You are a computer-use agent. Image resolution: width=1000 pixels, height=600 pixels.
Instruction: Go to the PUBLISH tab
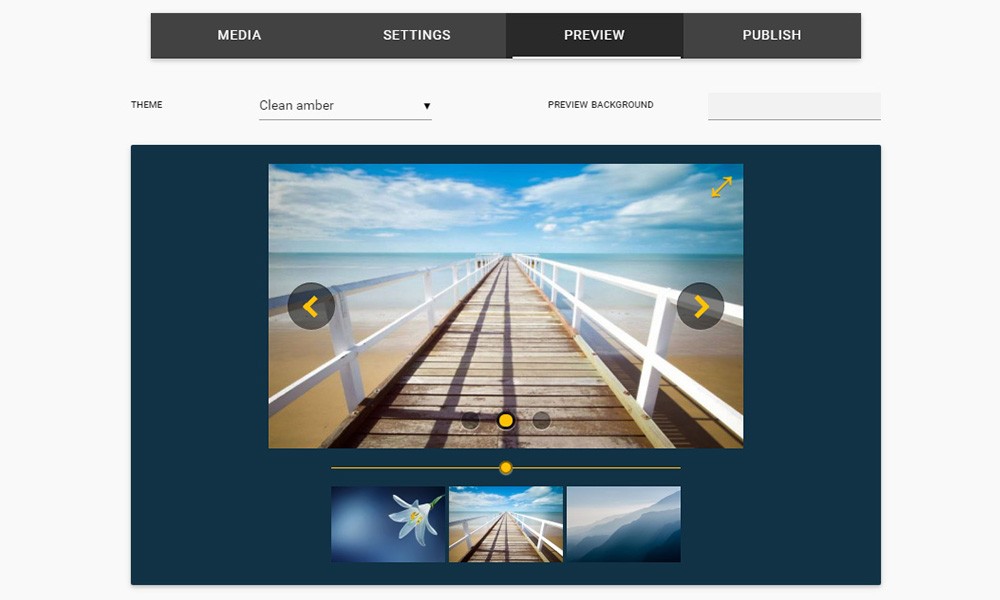771,35
